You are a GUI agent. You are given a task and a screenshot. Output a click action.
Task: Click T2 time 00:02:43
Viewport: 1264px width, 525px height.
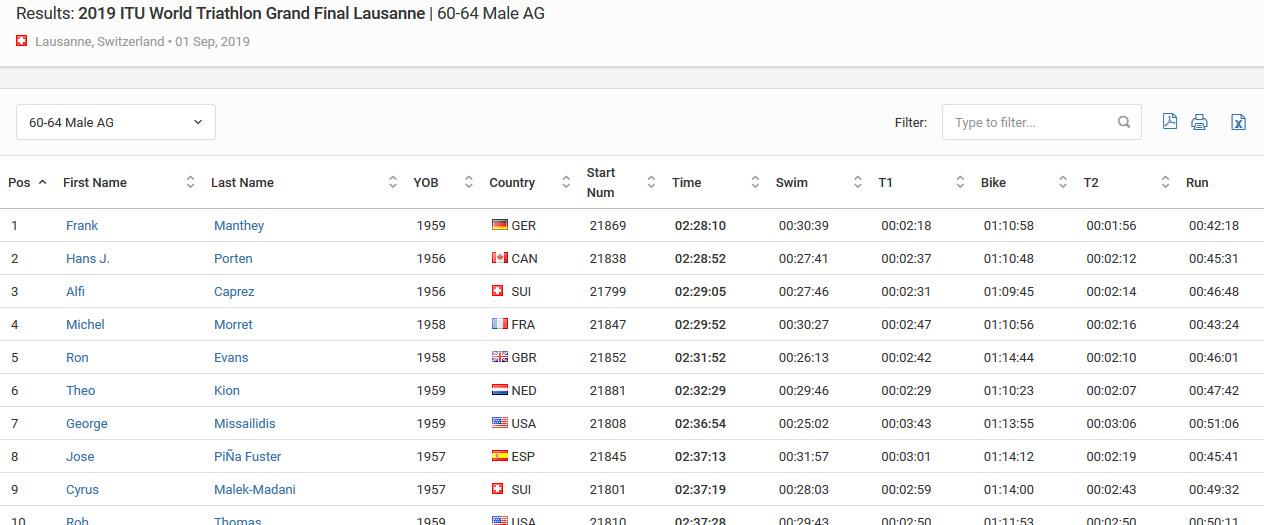[1111, 489]
